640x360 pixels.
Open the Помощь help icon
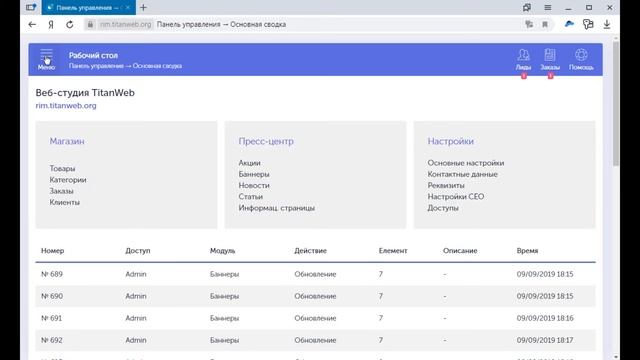[581, 60]
